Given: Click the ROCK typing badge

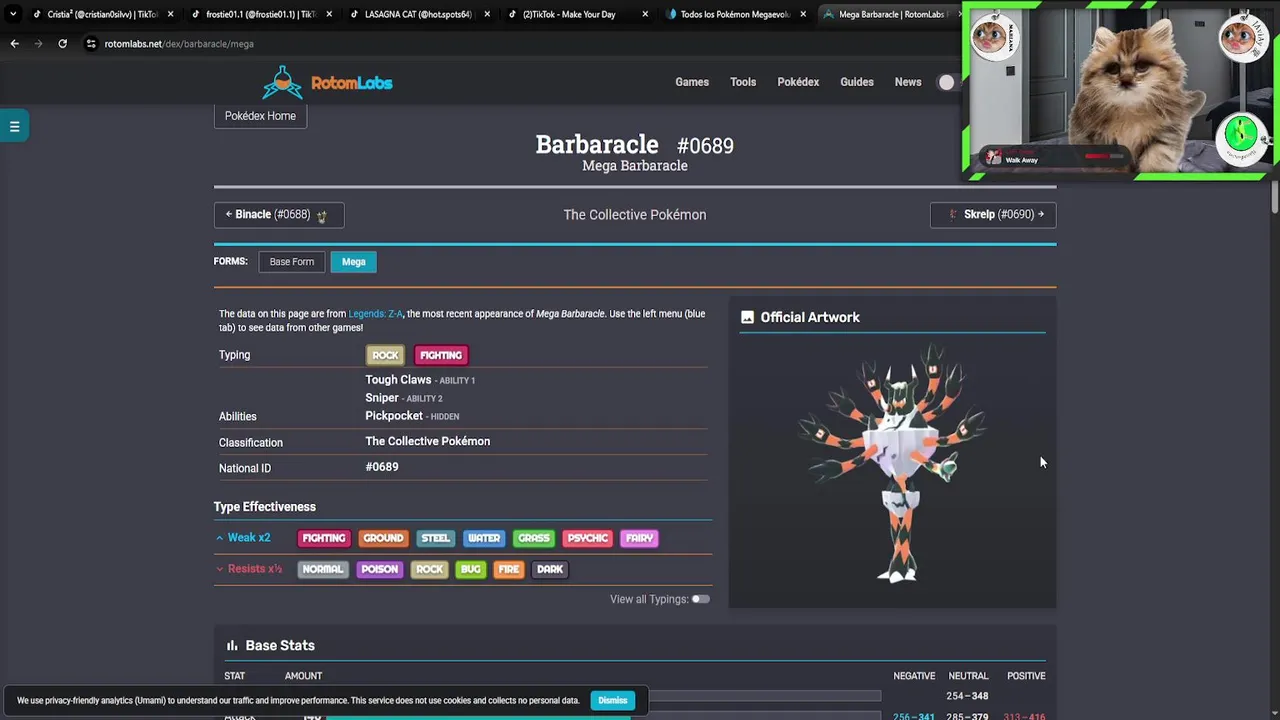Looking at the screenshot, I should 385,355.
